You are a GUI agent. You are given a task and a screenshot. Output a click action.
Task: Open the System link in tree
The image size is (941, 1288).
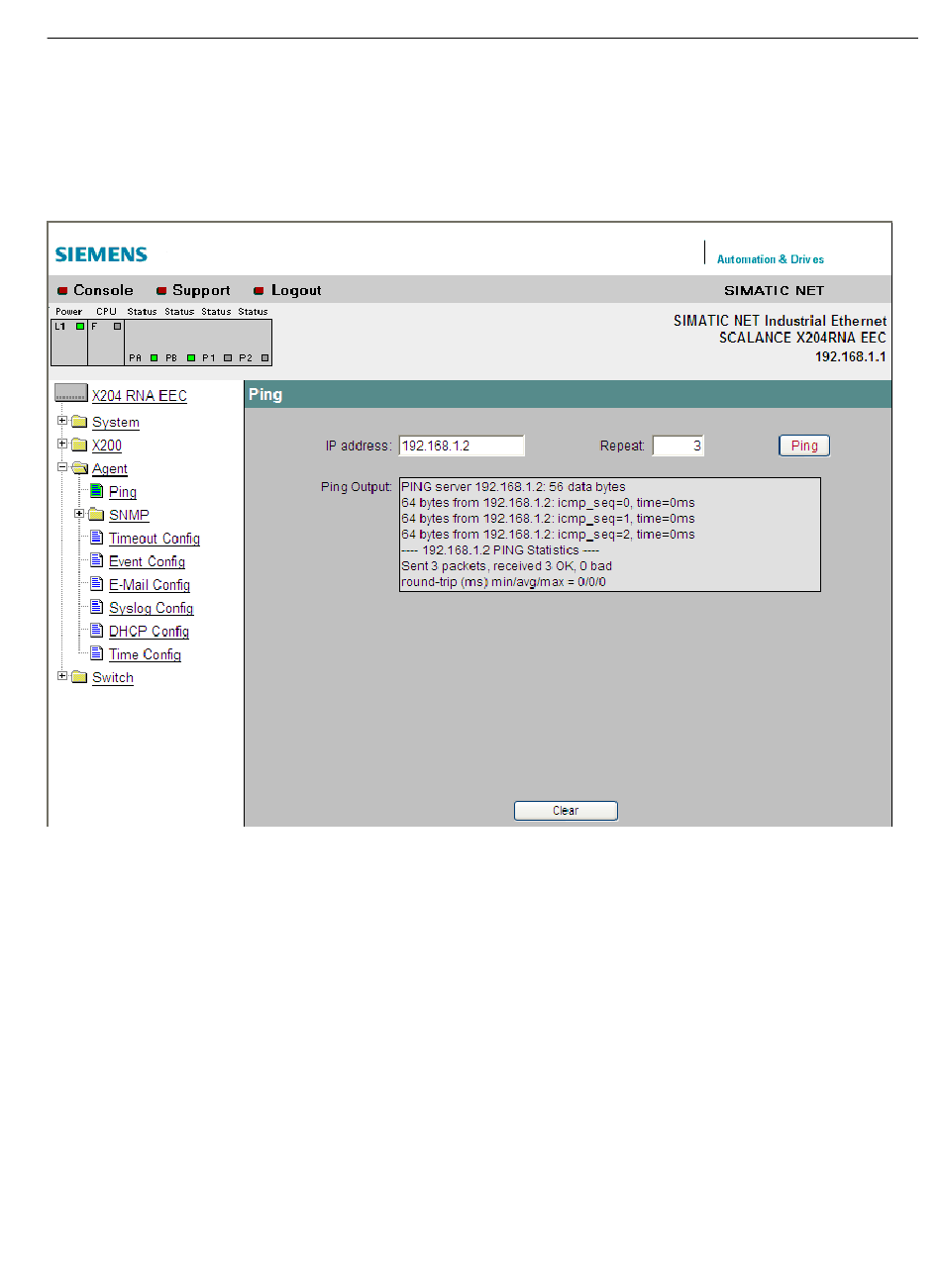point(116,423)
